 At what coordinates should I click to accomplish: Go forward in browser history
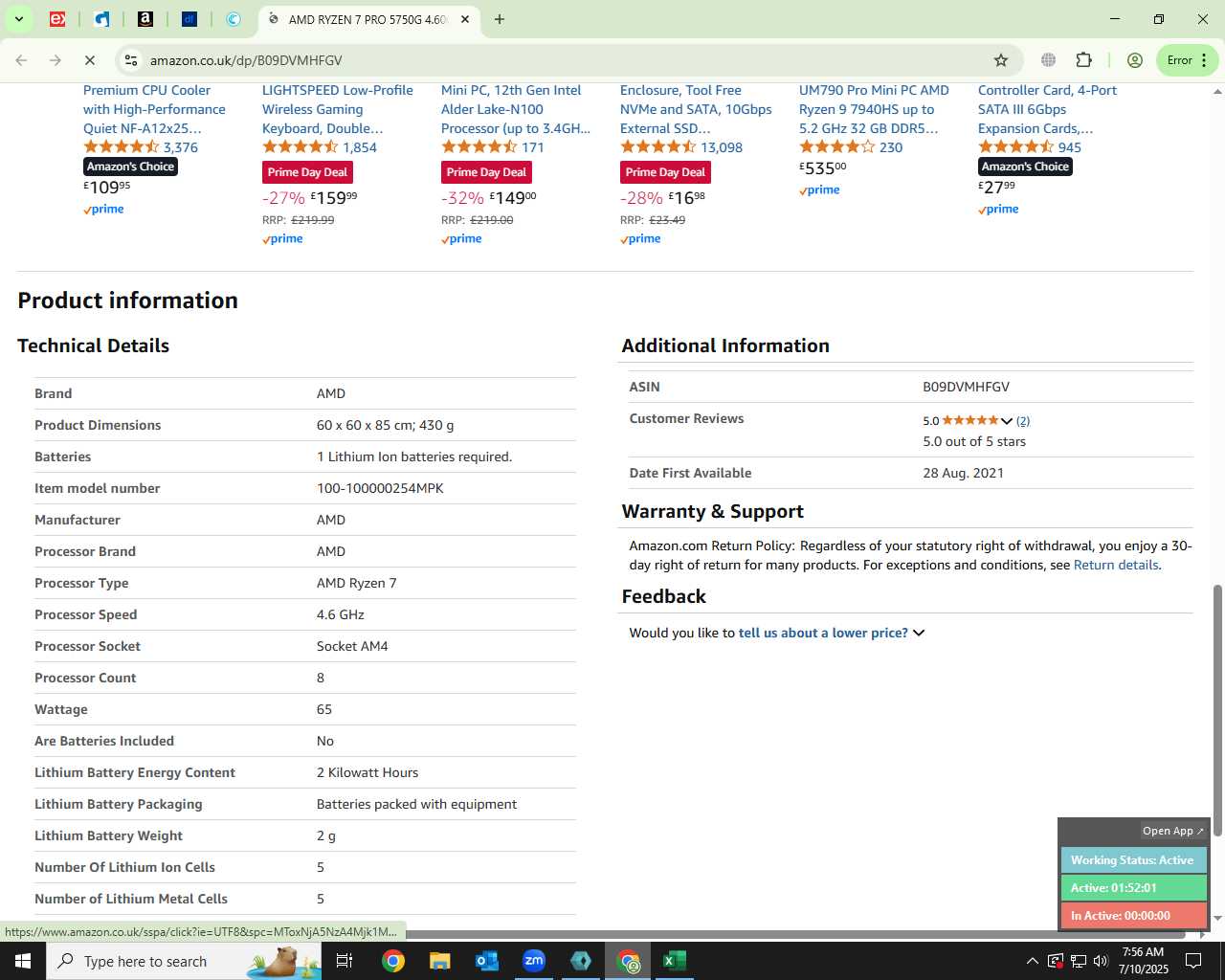56,60
